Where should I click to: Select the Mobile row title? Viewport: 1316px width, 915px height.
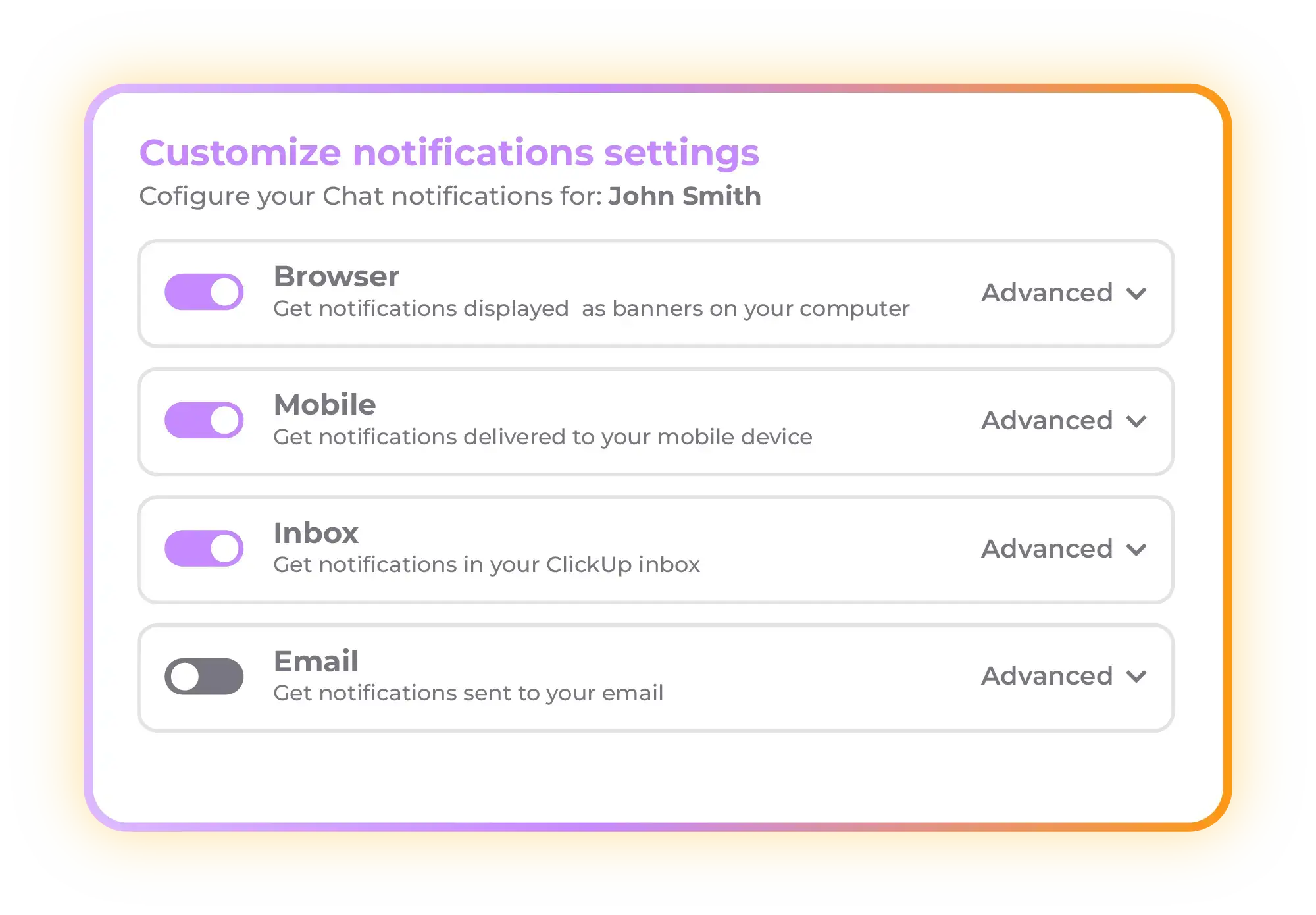coord(324,404)
